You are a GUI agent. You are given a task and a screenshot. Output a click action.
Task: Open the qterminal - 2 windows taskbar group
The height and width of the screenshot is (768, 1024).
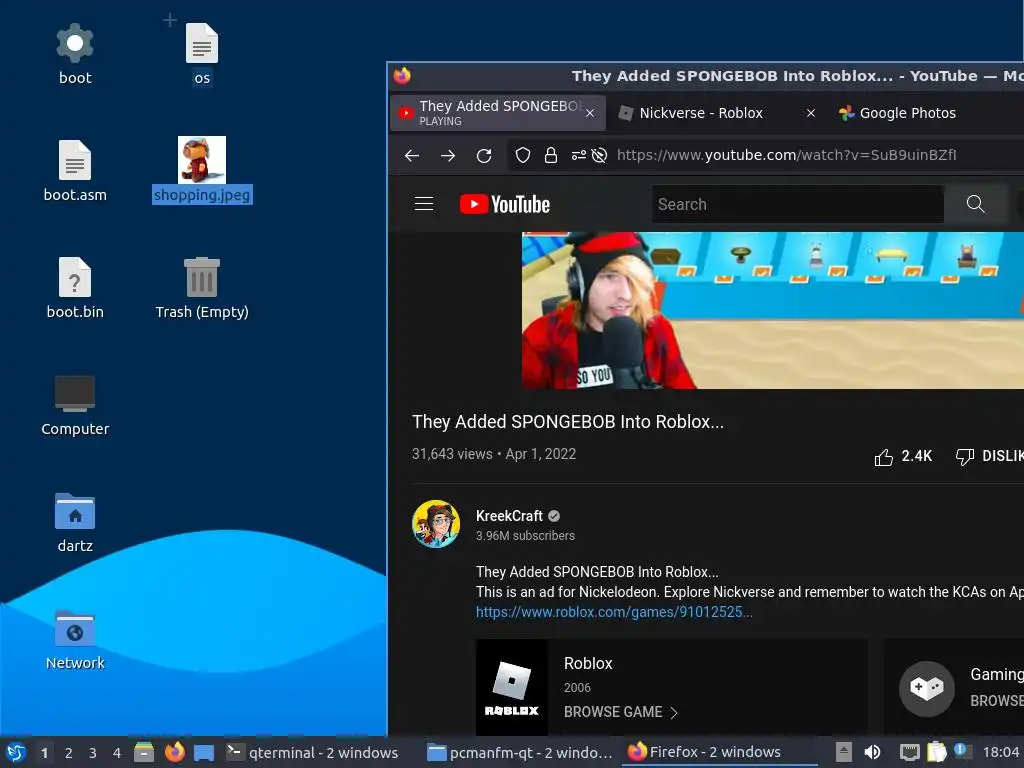312,753
